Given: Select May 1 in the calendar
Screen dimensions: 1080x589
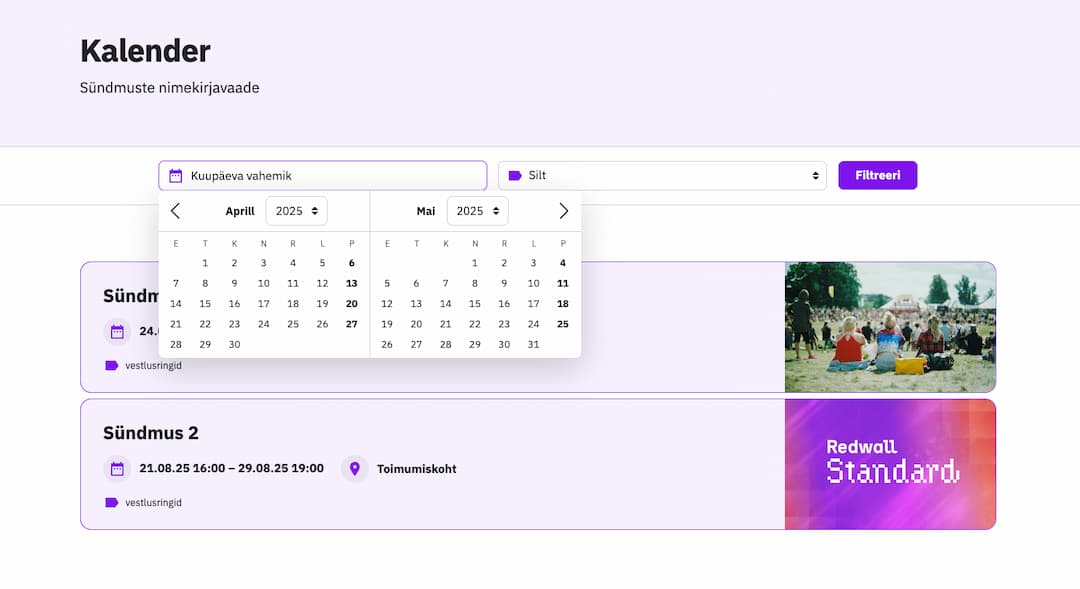Looking at the screenshot, I should point(475,263).
